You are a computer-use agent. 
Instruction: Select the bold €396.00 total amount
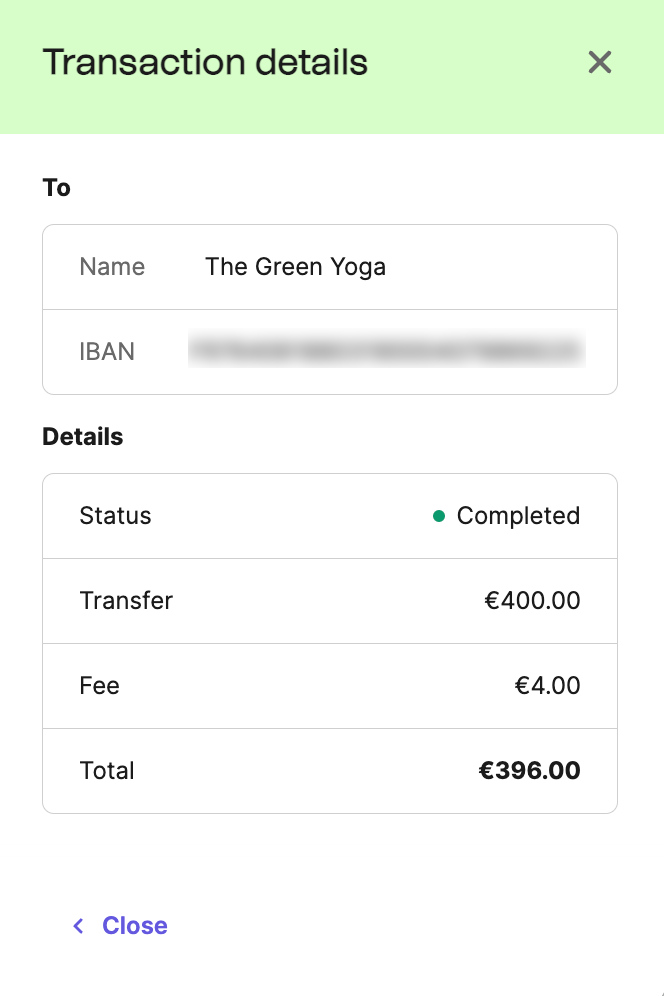(x=529, y=771)
